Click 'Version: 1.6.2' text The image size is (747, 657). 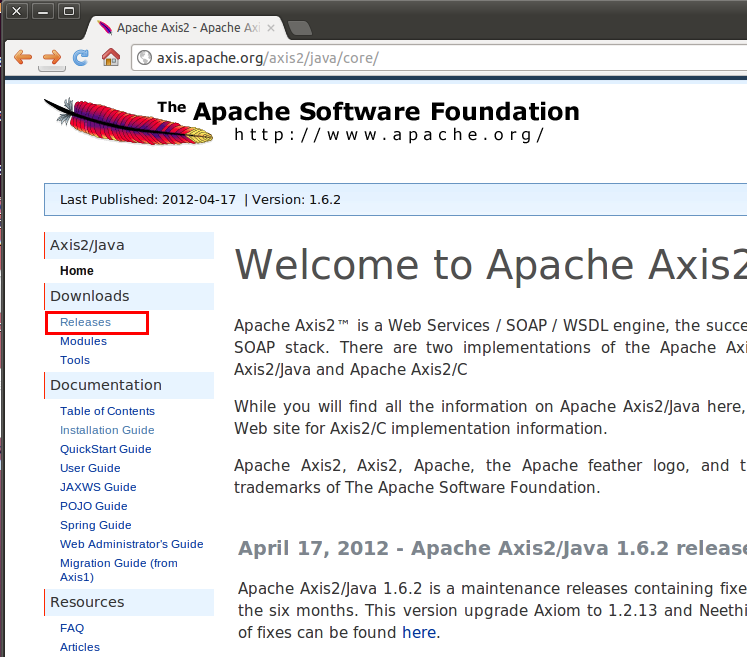(x=296, y=200)
